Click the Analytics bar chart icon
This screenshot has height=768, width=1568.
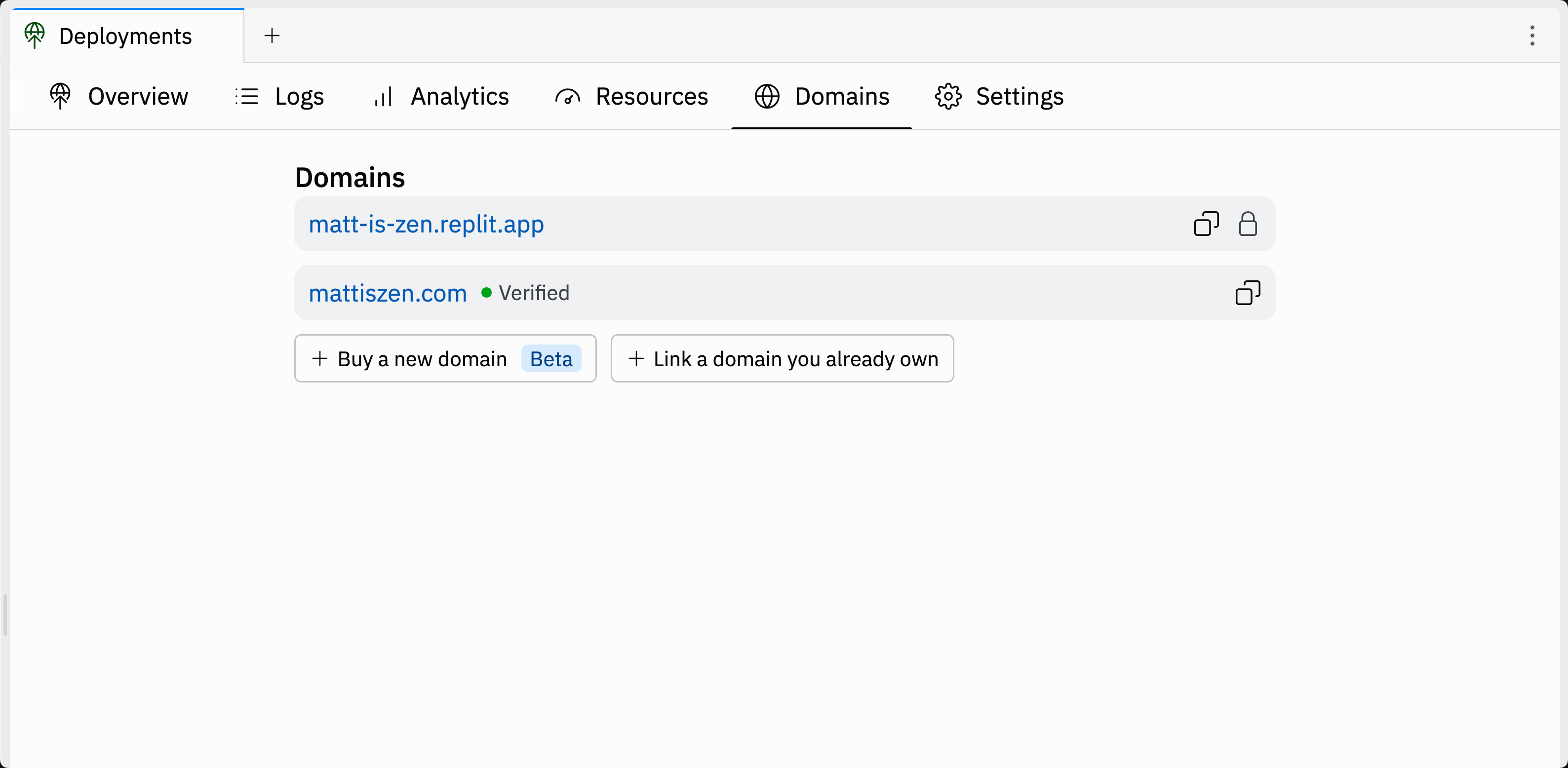coord(383,97)
